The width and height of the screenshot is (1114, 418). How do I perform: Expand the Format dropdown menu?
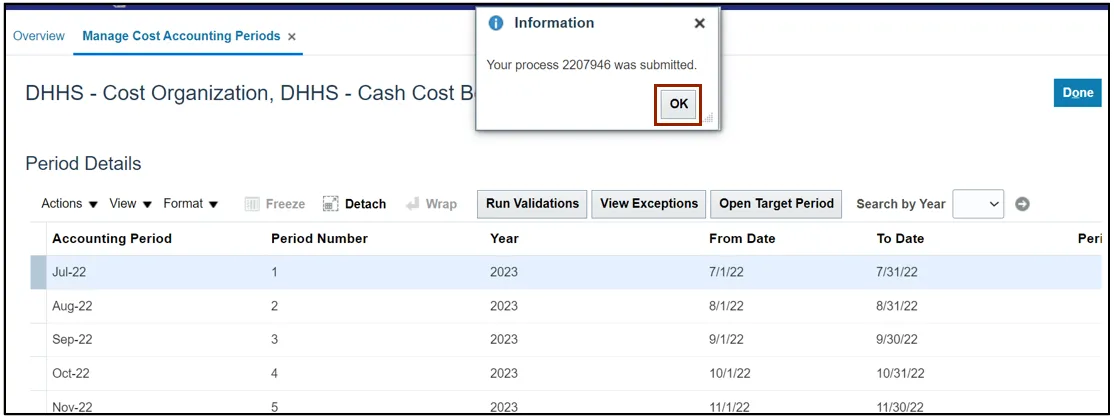click(190, 204)
